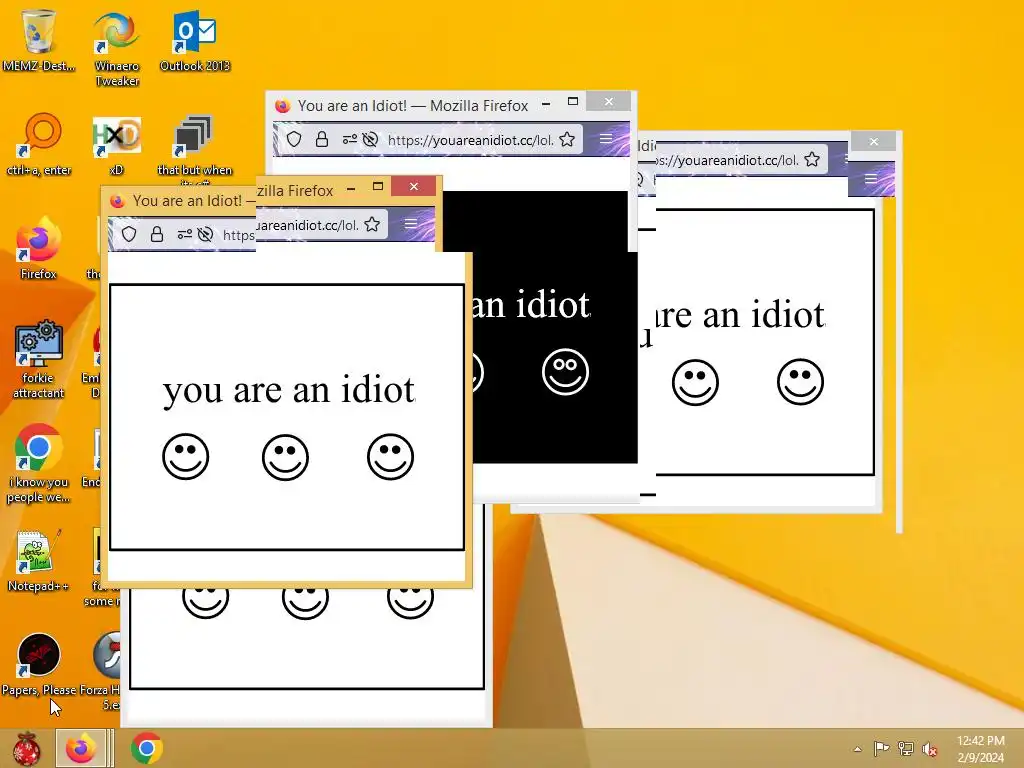Open the hamburger menu in the back-center Firefox window

coord(606,138)
